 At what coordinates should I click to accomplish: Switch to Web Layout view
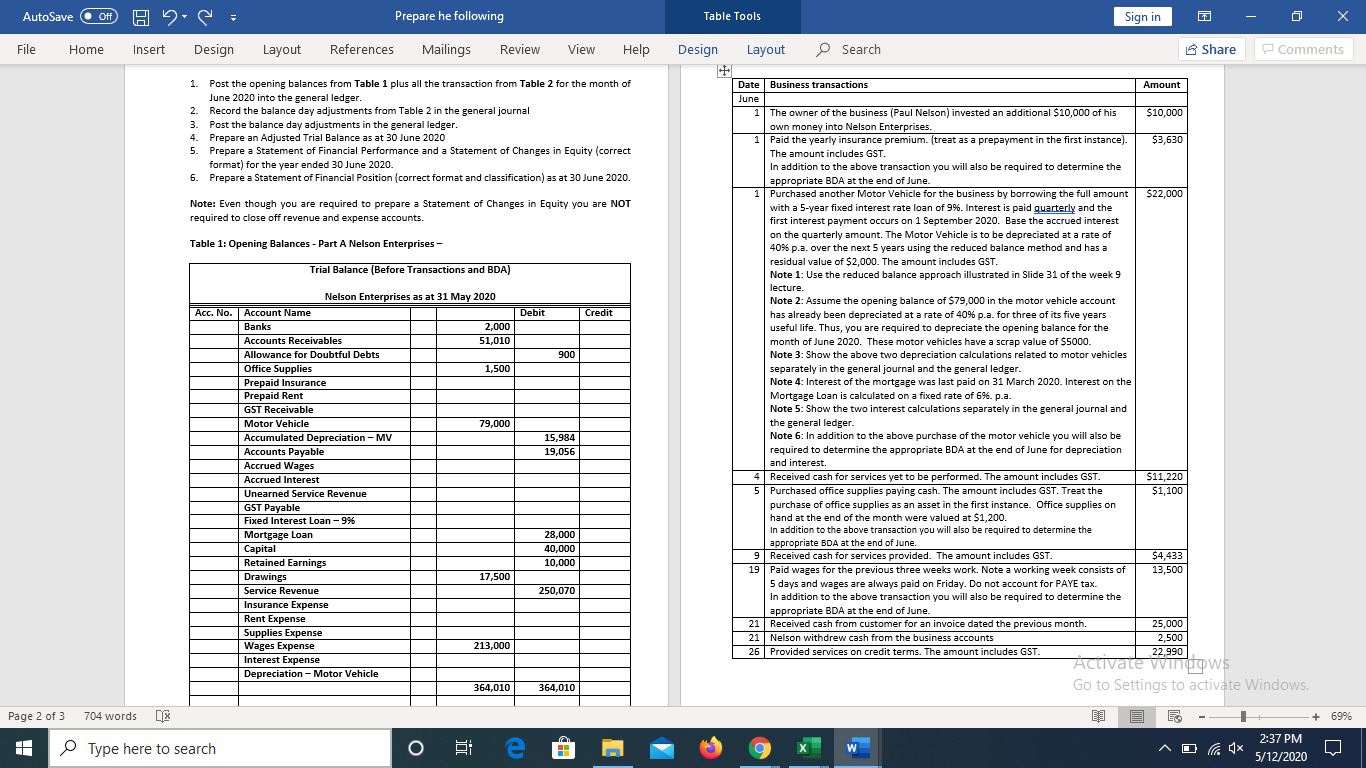1175,716
